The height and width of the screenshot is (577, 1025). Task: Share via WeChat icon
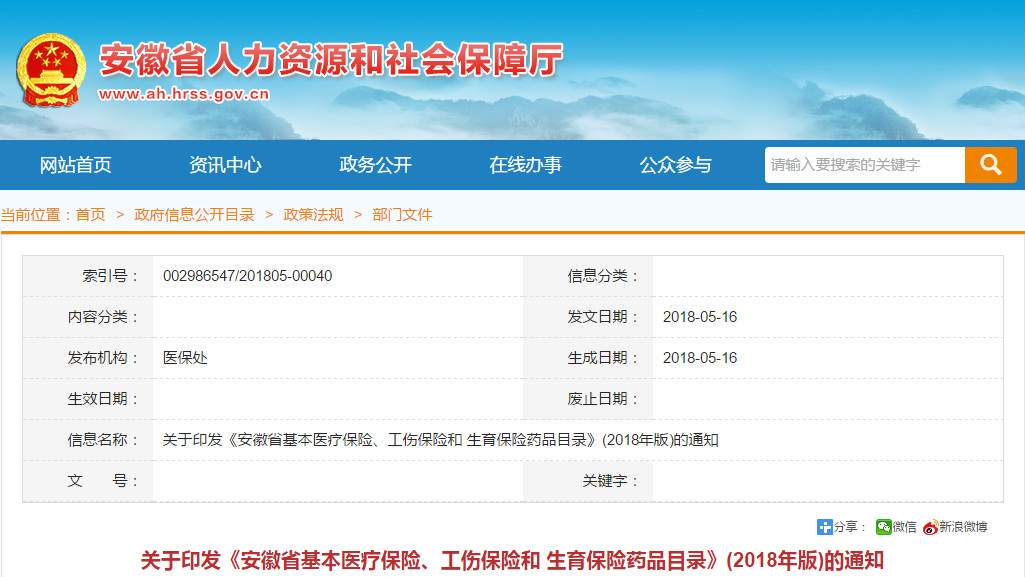(x=884, y=527)
